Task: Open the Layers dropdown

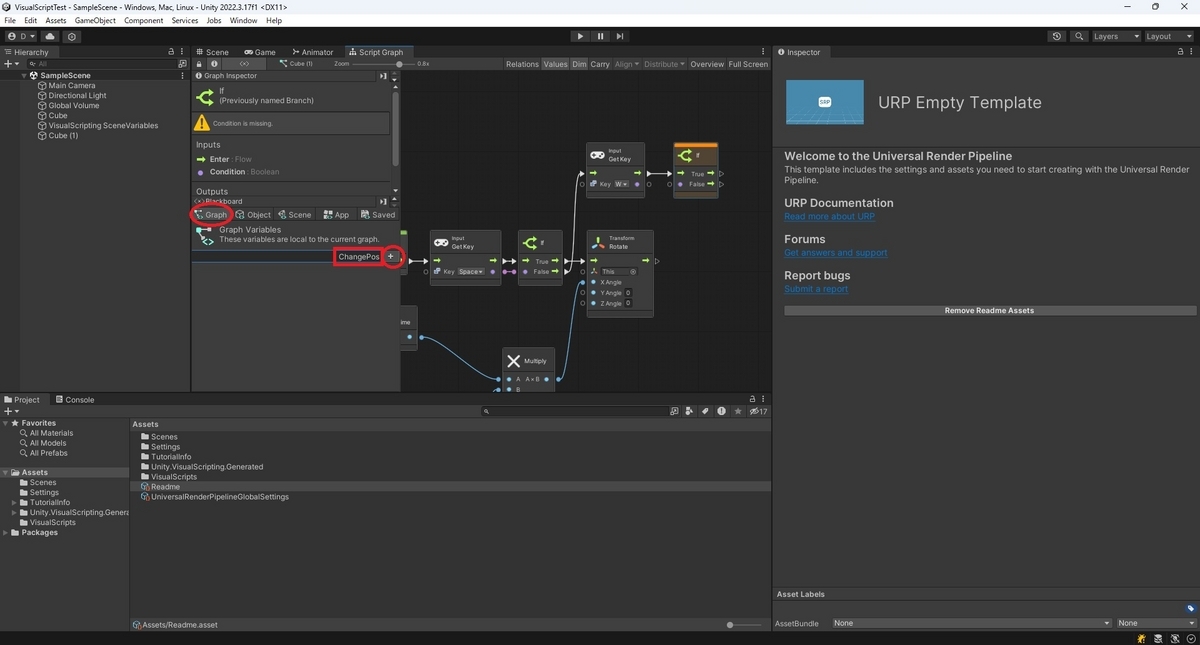Action: [1115, 36]
